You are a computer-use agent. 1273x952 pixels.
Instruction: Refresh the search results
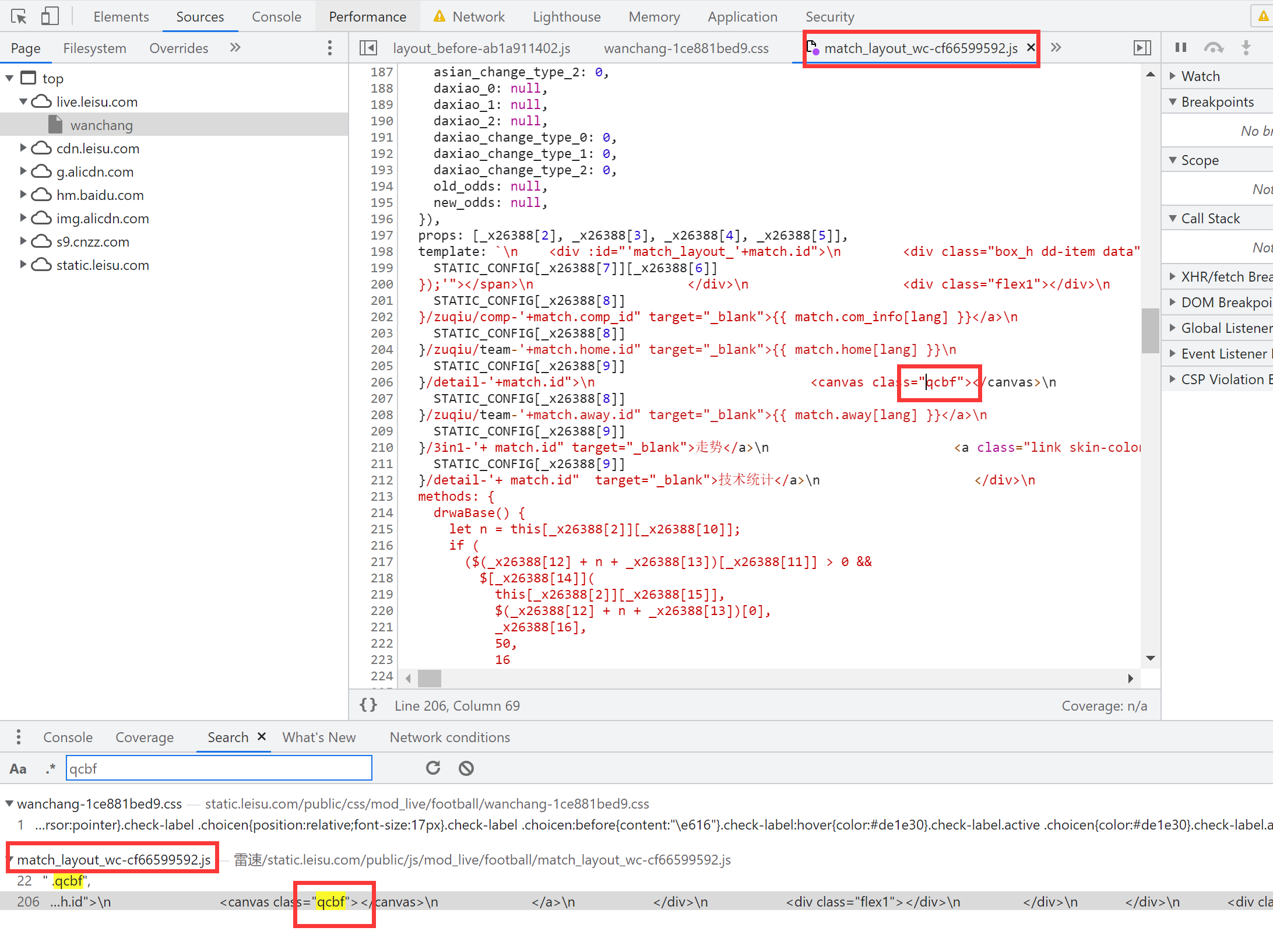click(x=432, y=768)
